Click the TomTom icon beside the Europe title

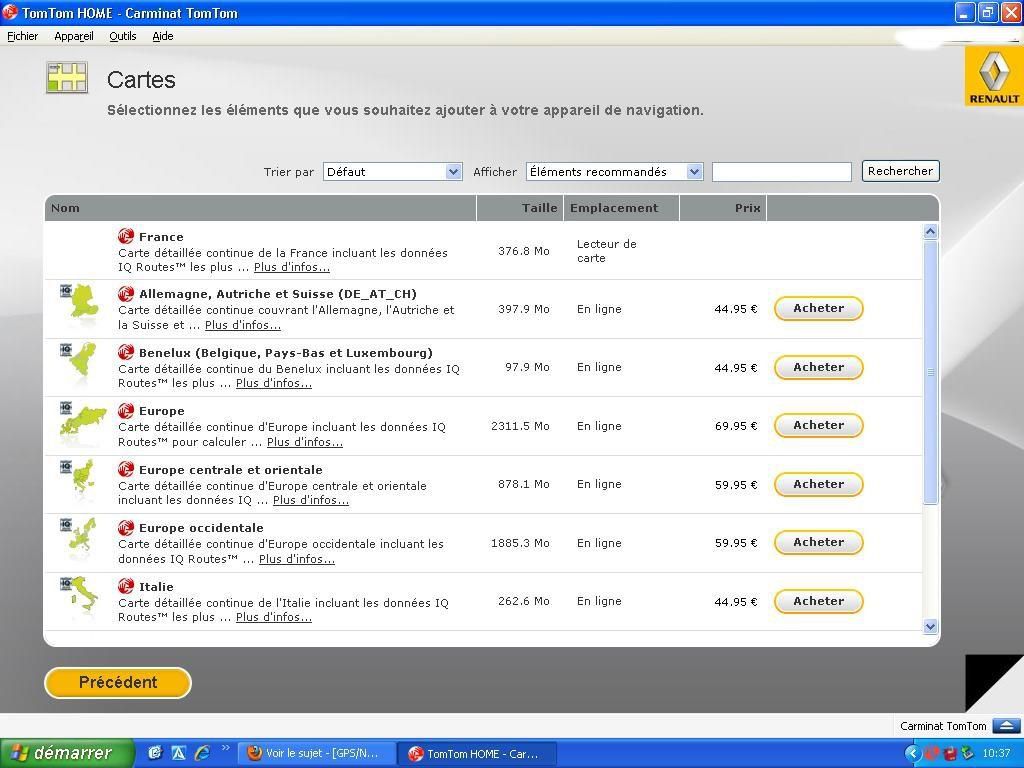pyautogui.click(x=126, y=411)
